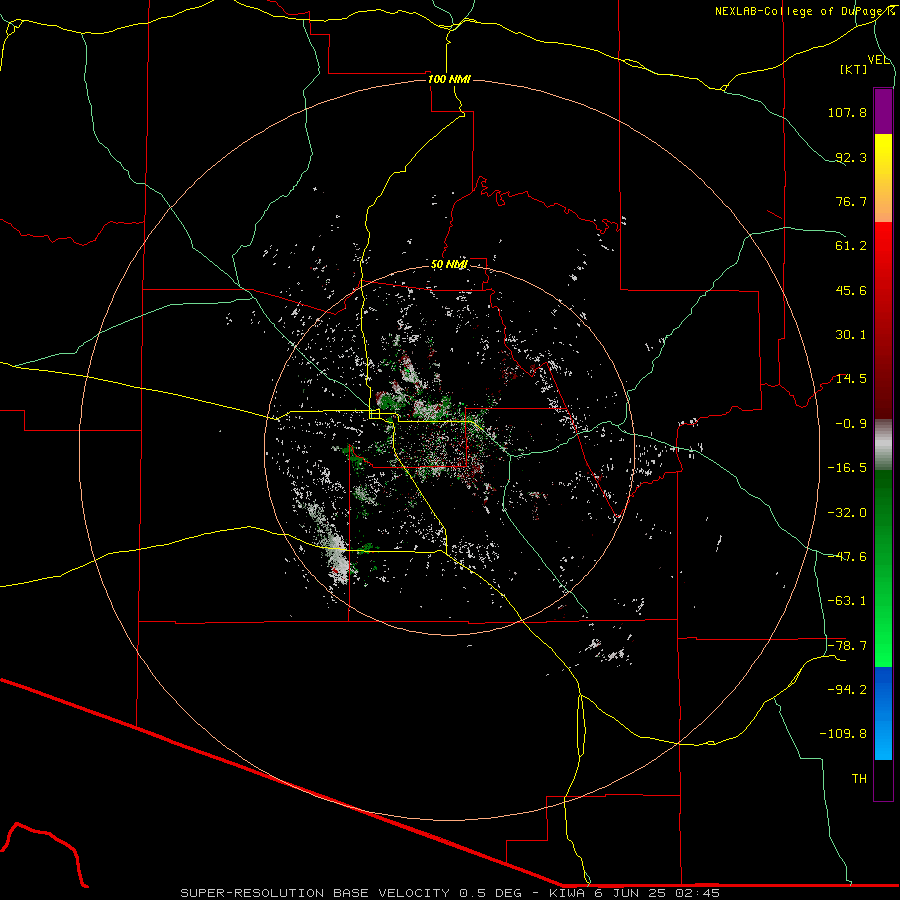Click the TH legend label
900x900 pixels.
[859, 779]
